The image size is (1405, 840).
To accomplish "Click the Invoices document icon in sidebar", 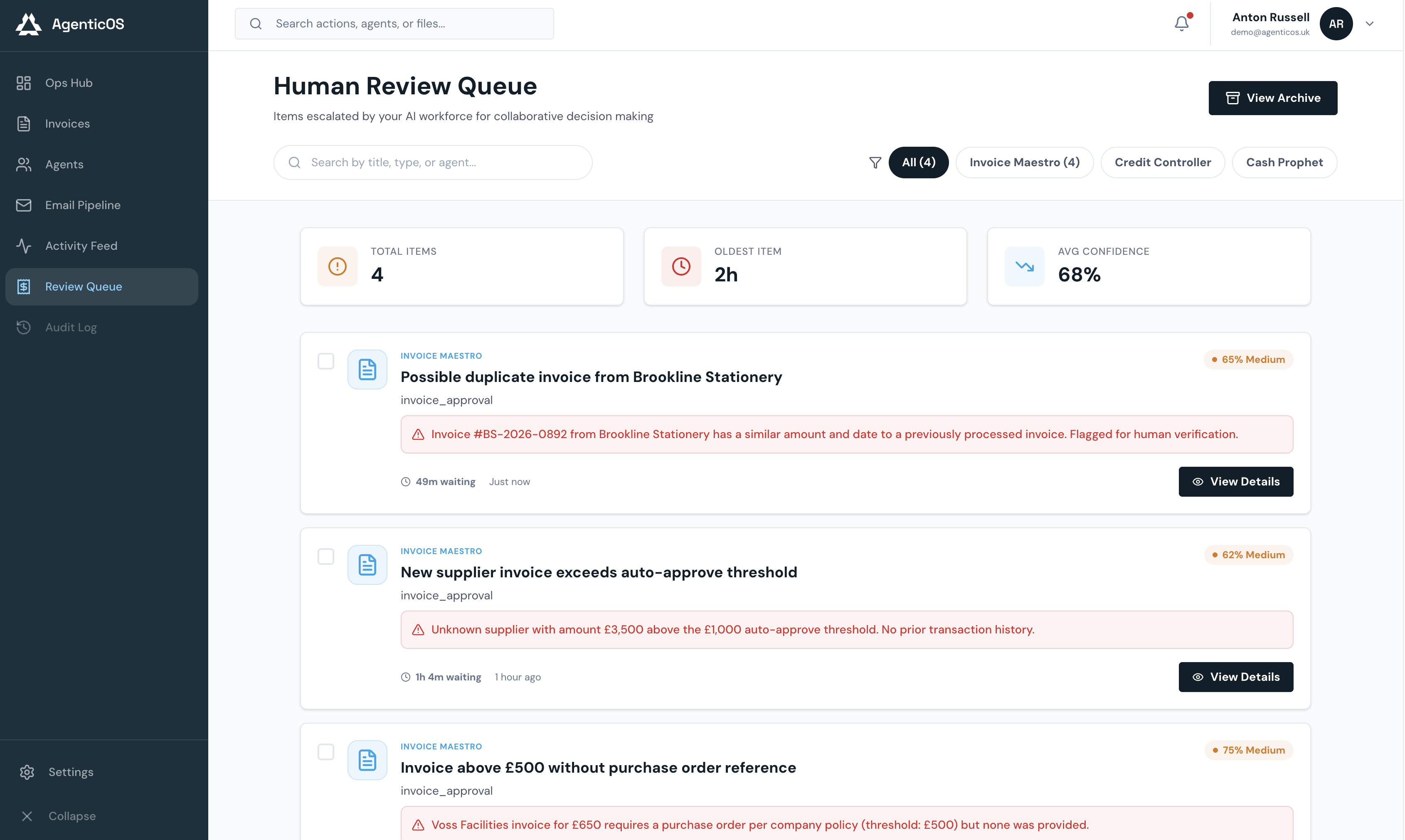I will tap(24, 124).
